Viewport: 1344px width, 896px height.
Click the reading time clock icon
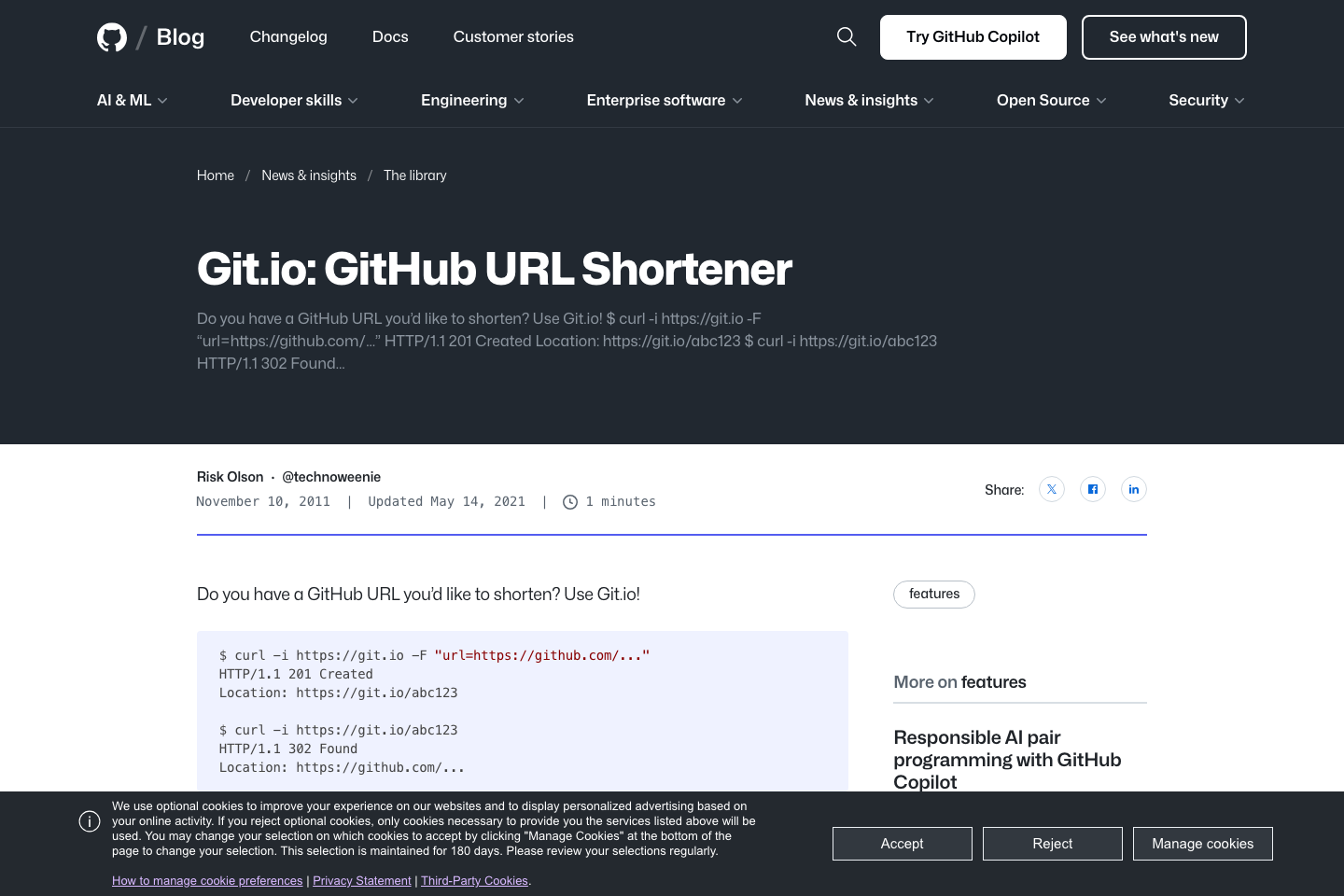click(x=569, y=501)
